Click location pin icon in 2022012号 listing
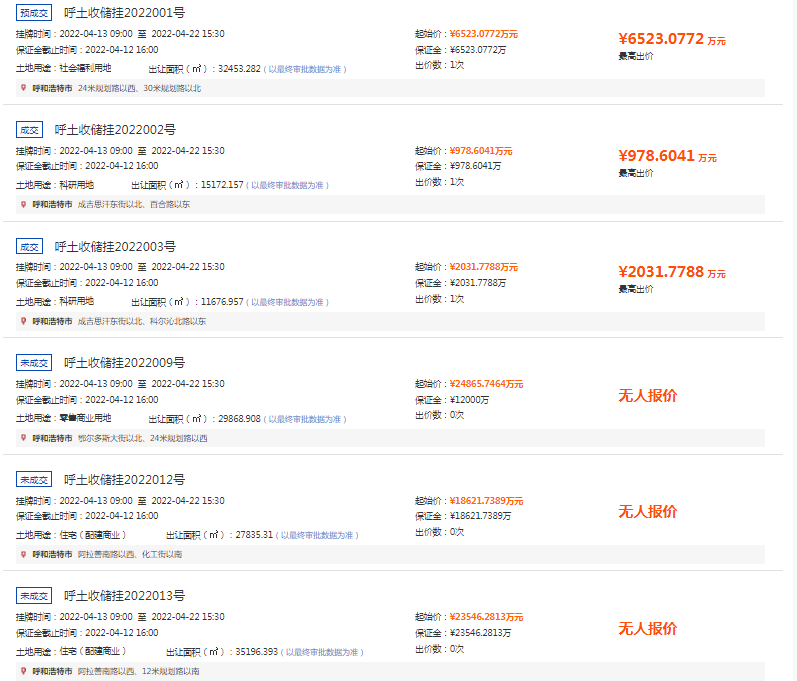797x681 pixels. click(x=23, y=554)
